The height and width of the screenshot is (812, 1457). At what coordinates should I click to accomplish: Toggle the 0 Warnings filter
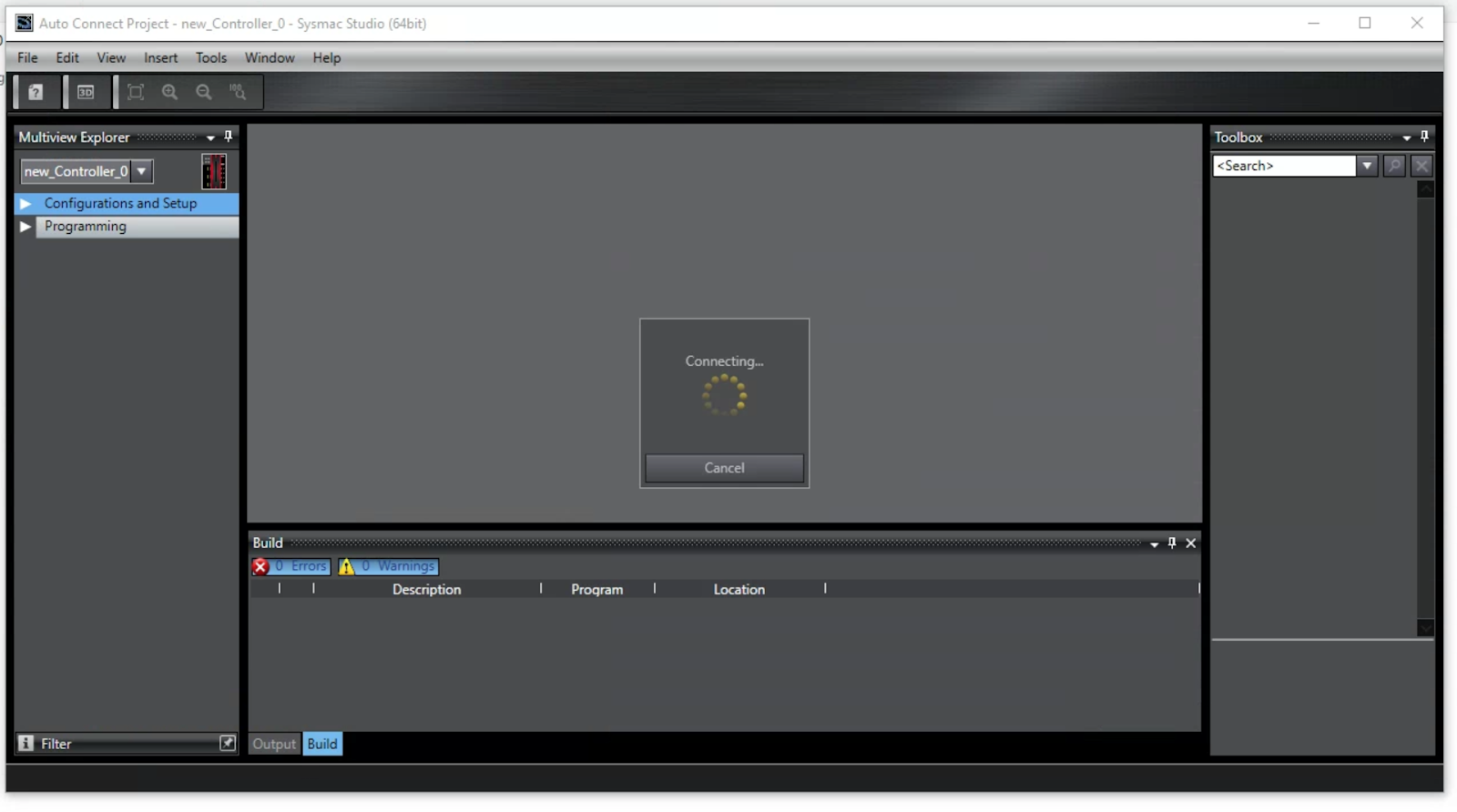click(389, 566)
